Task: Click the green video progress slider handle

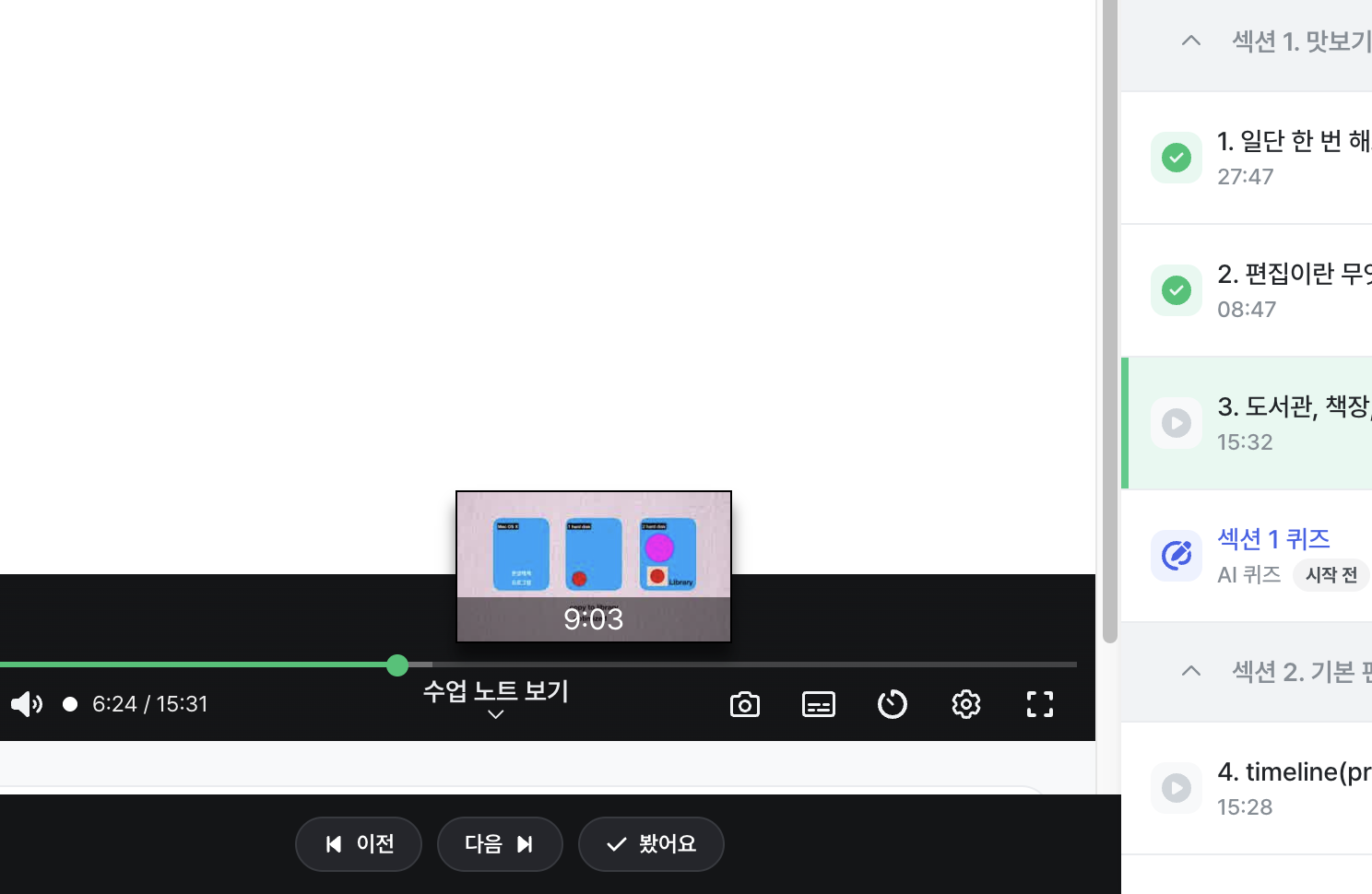Action: click(397, 665)
